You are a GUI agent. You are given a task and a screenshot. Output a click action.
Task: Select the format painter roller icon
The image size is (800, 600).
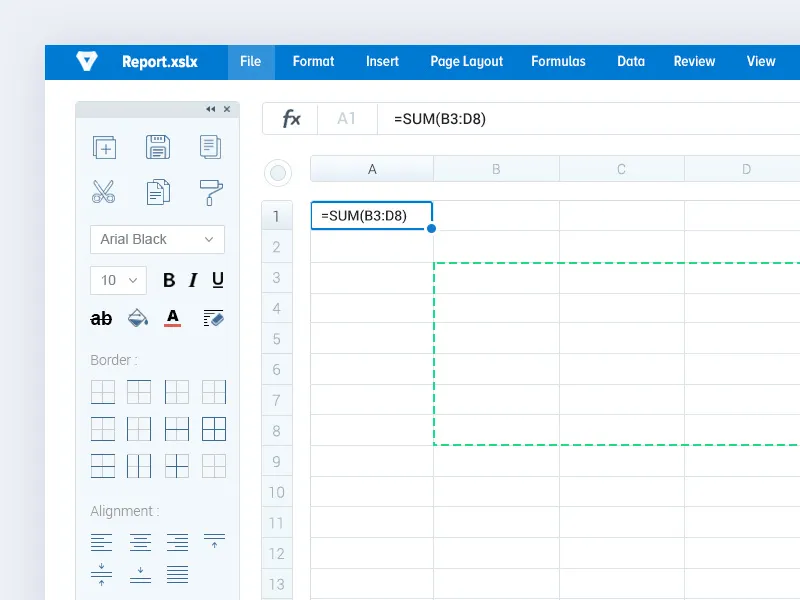tap(211, 191)
